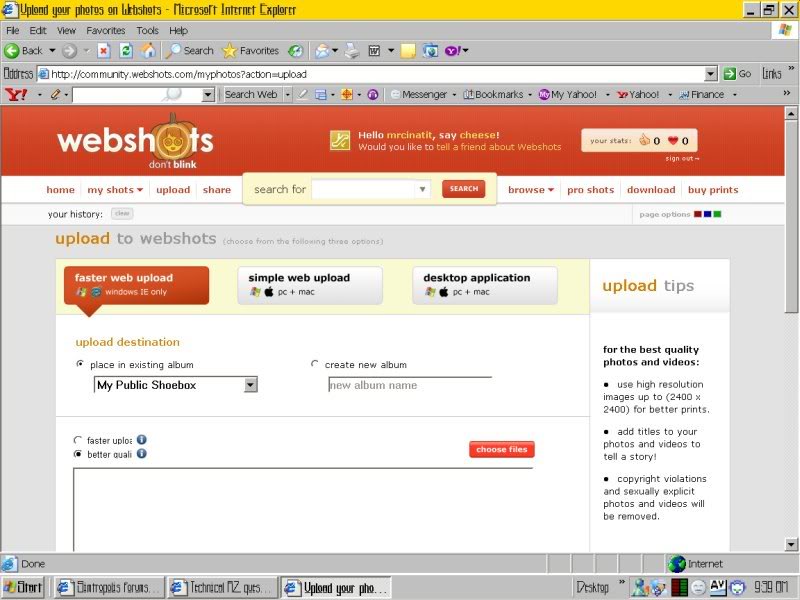Click the Yahoo! toolbar logo

click(x=16, y=94)
